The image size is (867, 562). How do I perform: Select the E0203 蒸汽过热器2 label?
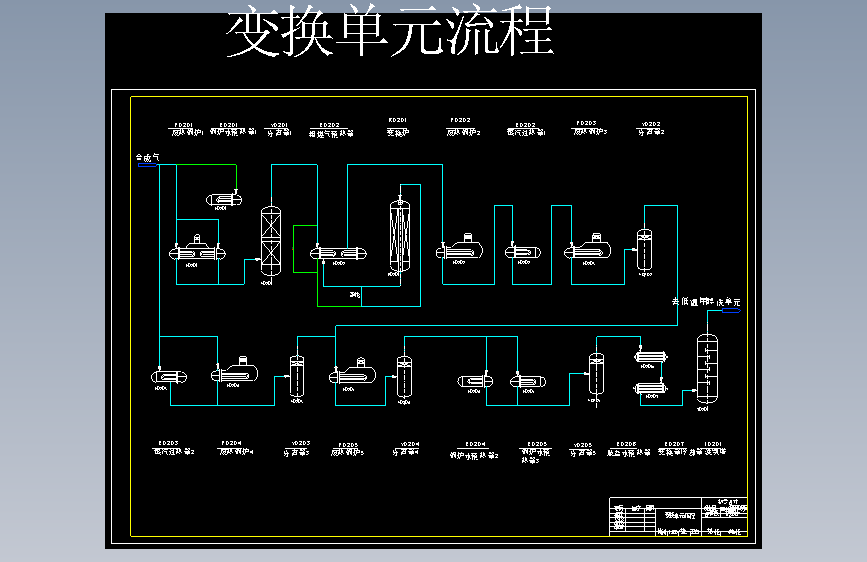click(x=173, y=447)
